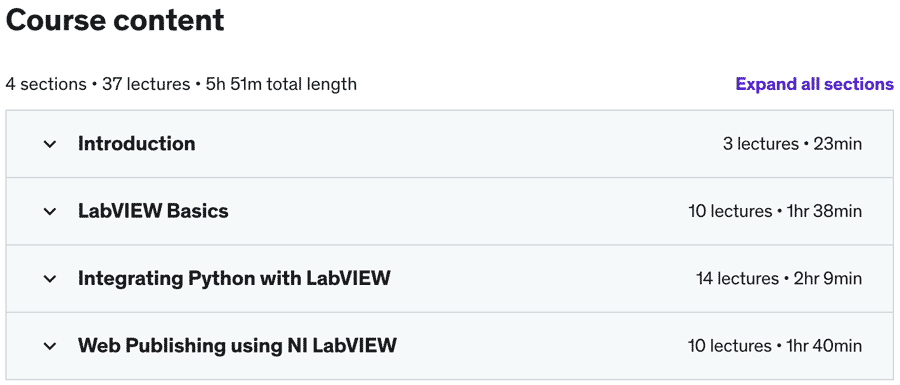
Task: Click the 3 lectures count label
Action: 761,144
